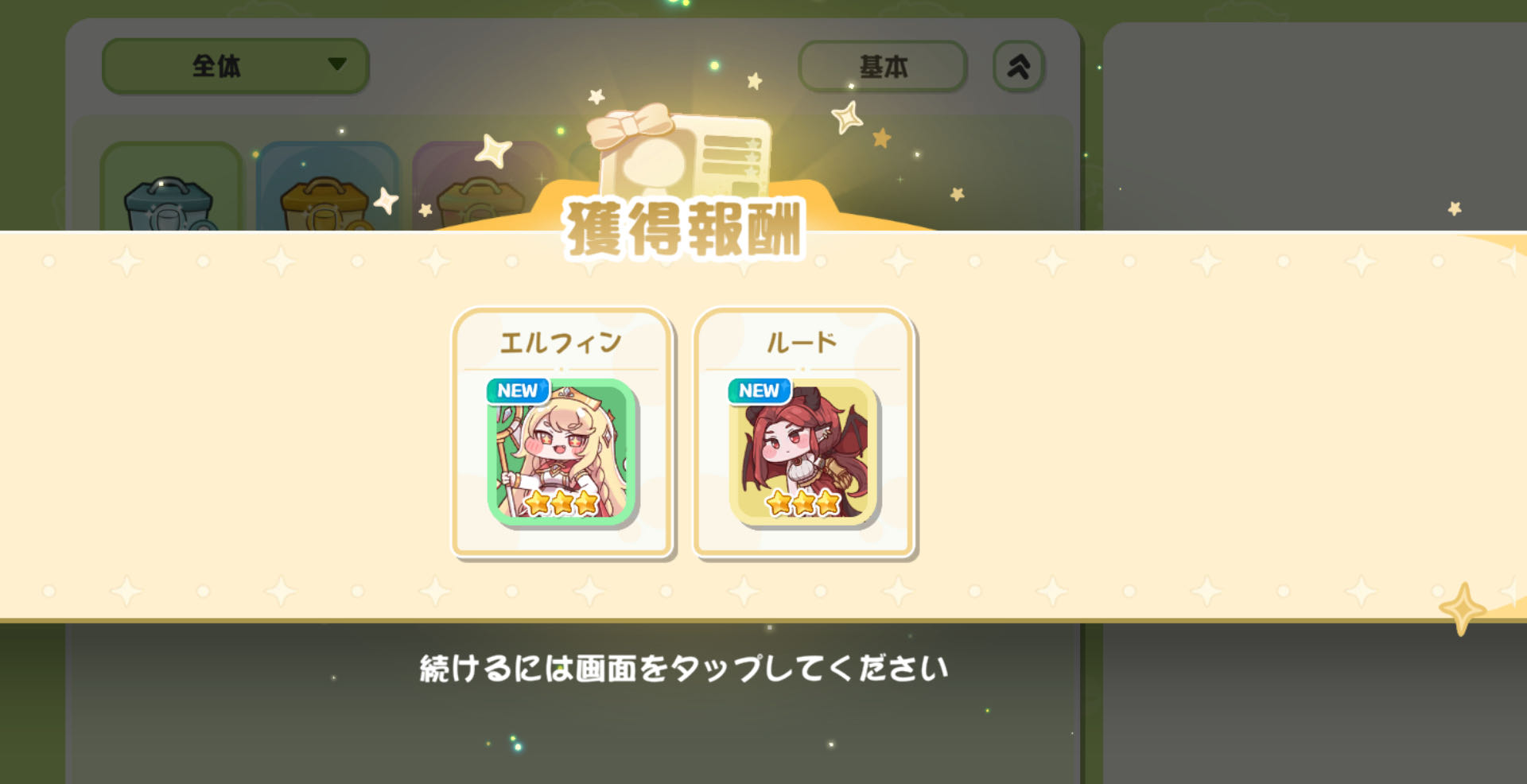The height and width of the screenshot is (784, 1527).
Task: Click ルード's three-star rating
Action: [803, 503]
